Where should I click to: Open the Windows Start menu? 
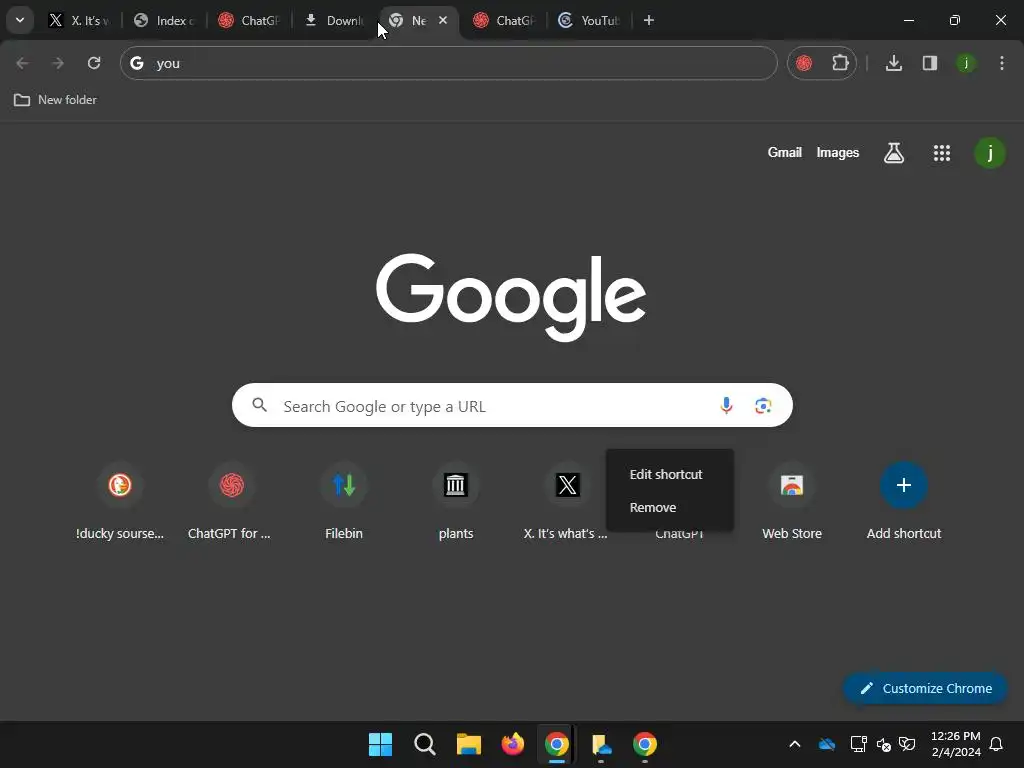coord(380,744)
